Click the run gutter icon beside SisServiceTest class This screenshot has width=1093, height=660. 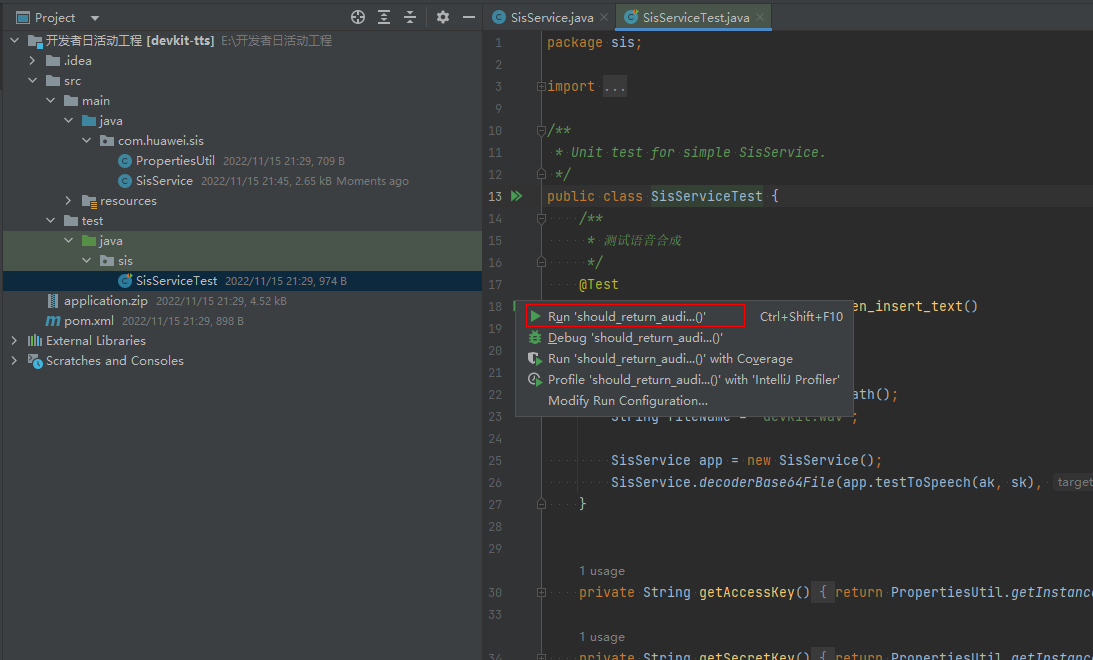click(x=517, y=197)
